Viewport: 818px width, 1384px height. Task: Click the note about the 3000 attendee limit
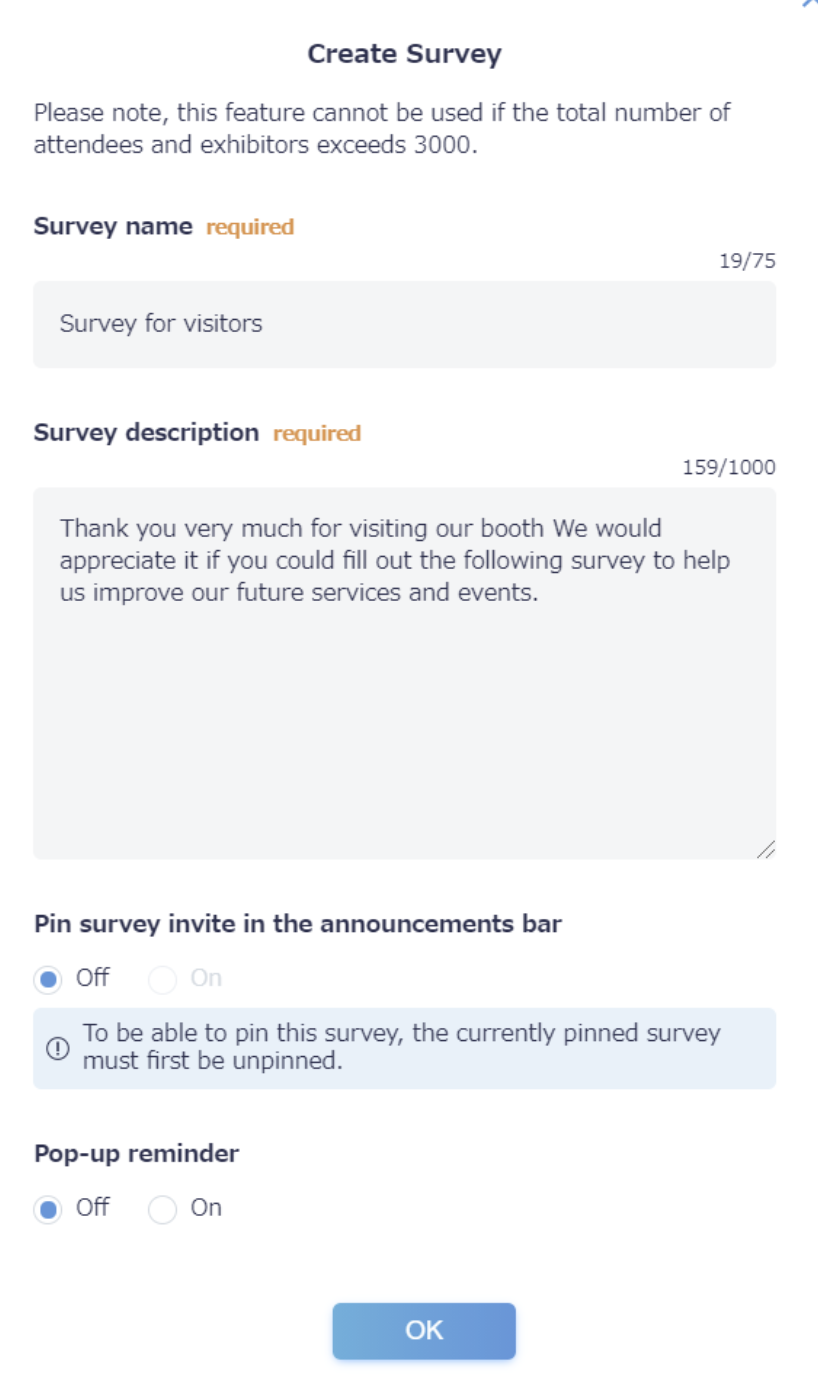click(382, 128)
